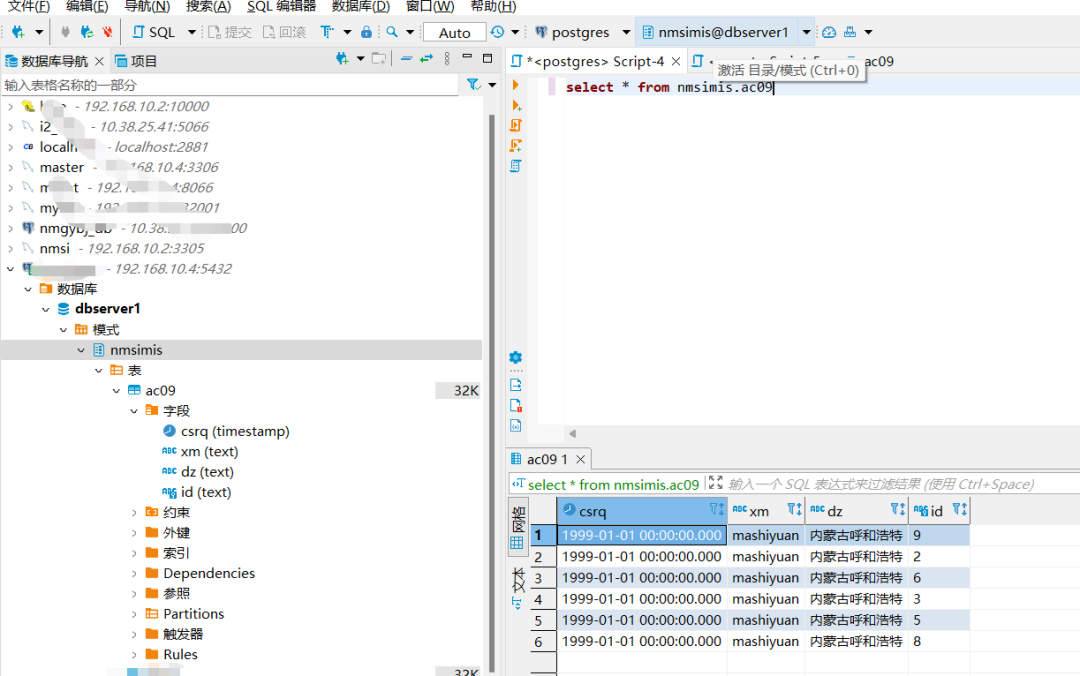This screenshot has width=1080, height=676.
Task: Switch to the 项目 tab
Action: [x=136, y=61]
